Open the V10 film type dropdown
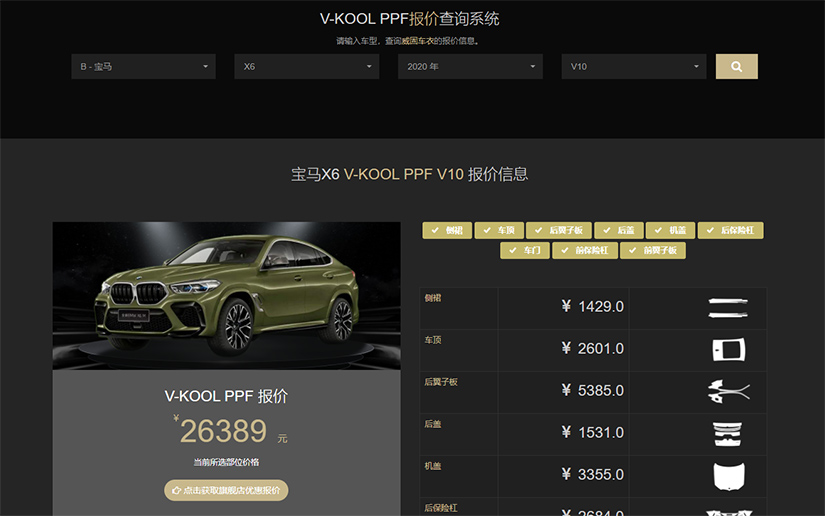This screenshot has height=516, width=825. pos(634,66)
